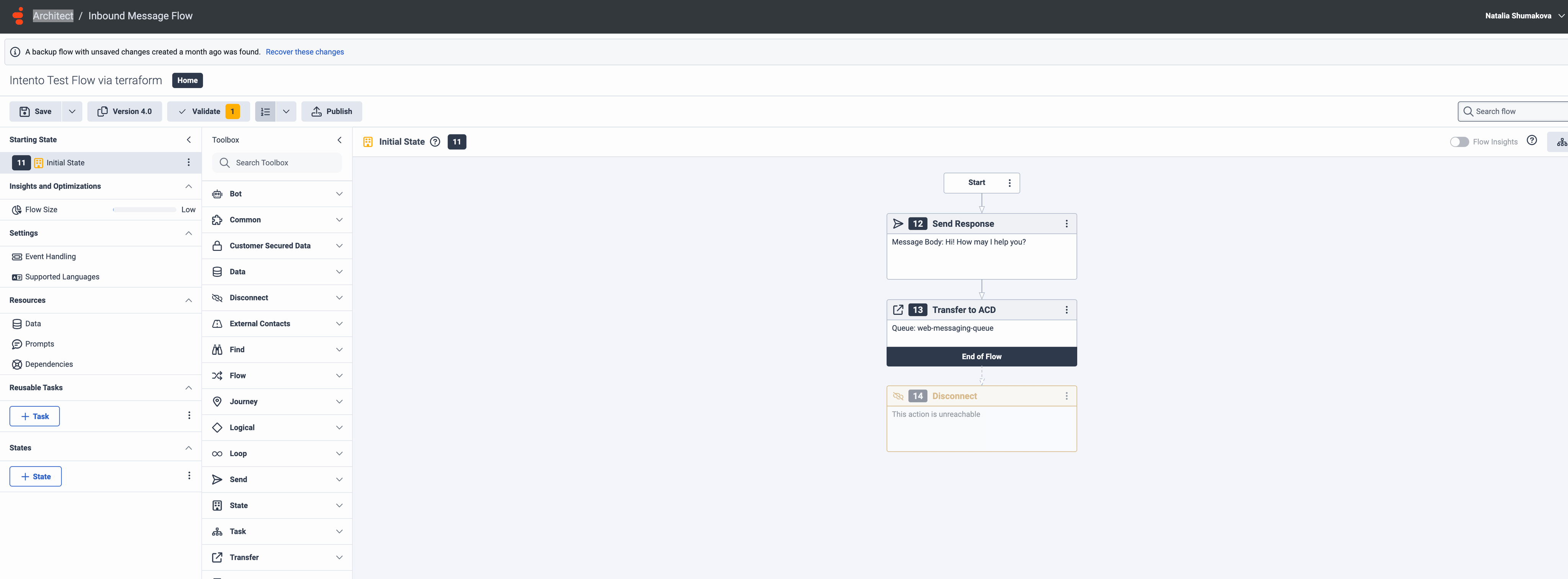The image size is (1568, 579).
Task: Click the Genesys logo icon
Action: click(18, 16)
